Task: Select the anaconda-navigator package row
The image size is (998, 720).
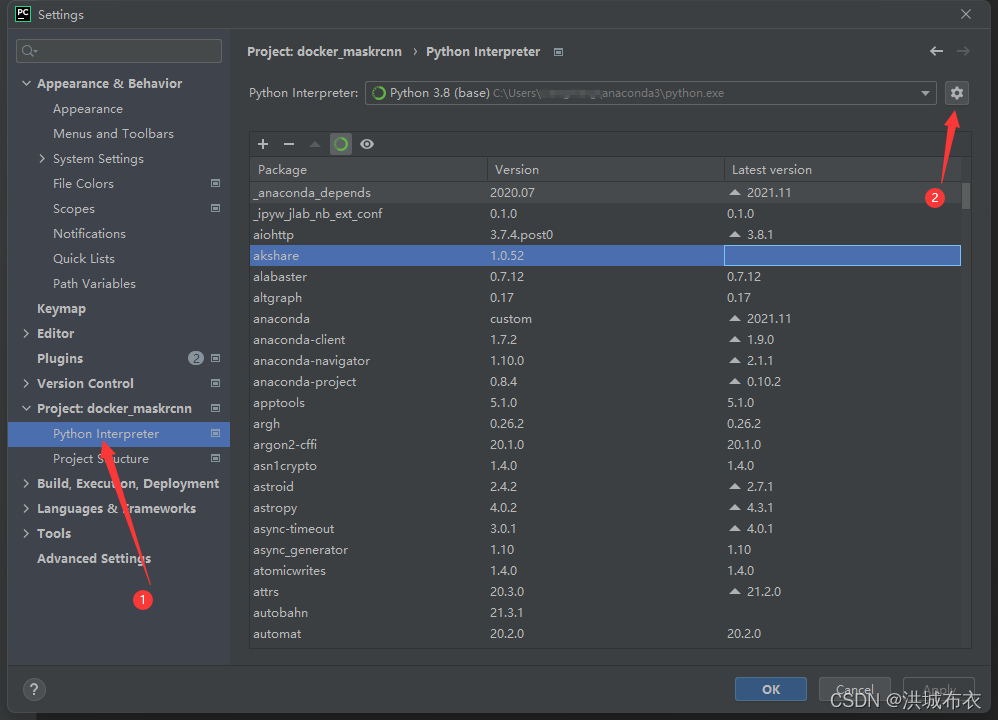Action: pyautogui.click(x=605, y=360)
